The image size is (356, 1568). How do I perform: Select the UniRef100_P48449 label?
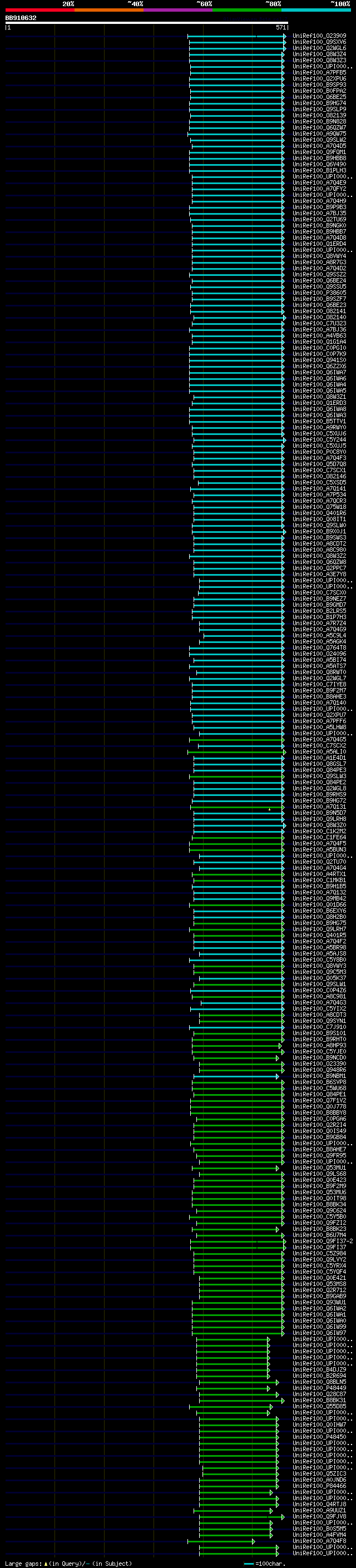tap(319, 1388)
